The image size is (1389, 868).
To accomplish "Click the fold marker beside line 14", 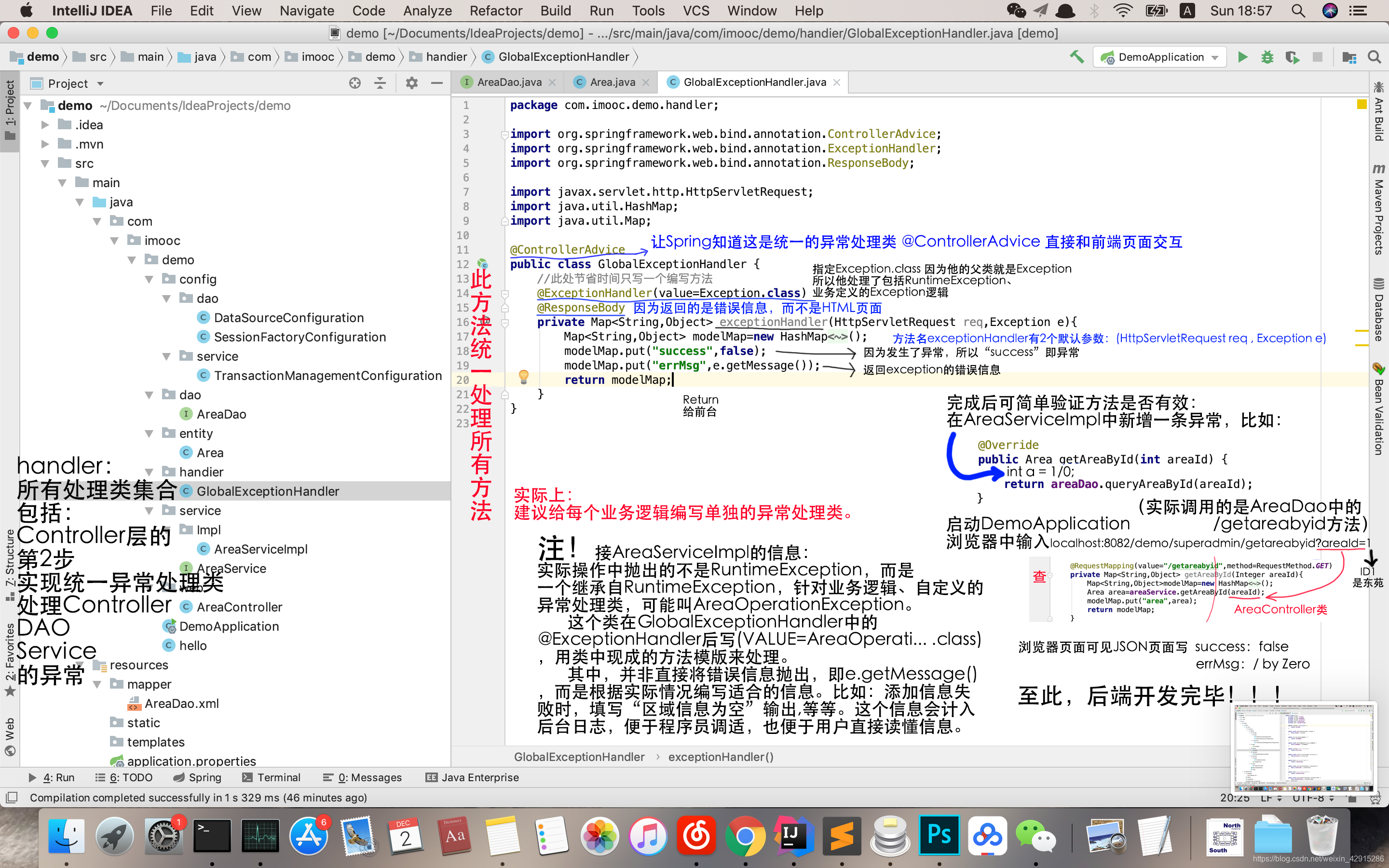I will tap(505, 294).
